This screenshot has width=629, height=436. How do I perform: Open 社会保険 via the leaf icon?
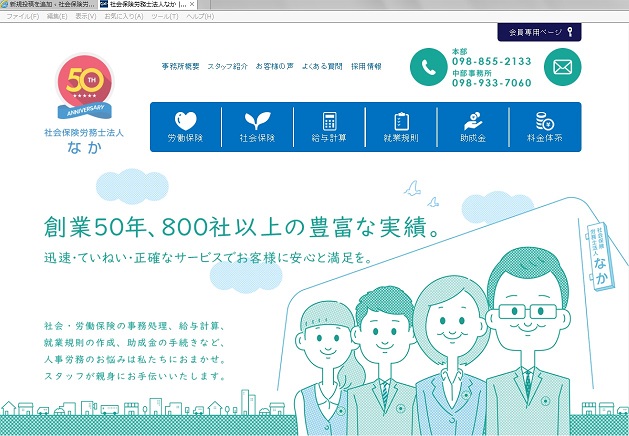[257, 120]
